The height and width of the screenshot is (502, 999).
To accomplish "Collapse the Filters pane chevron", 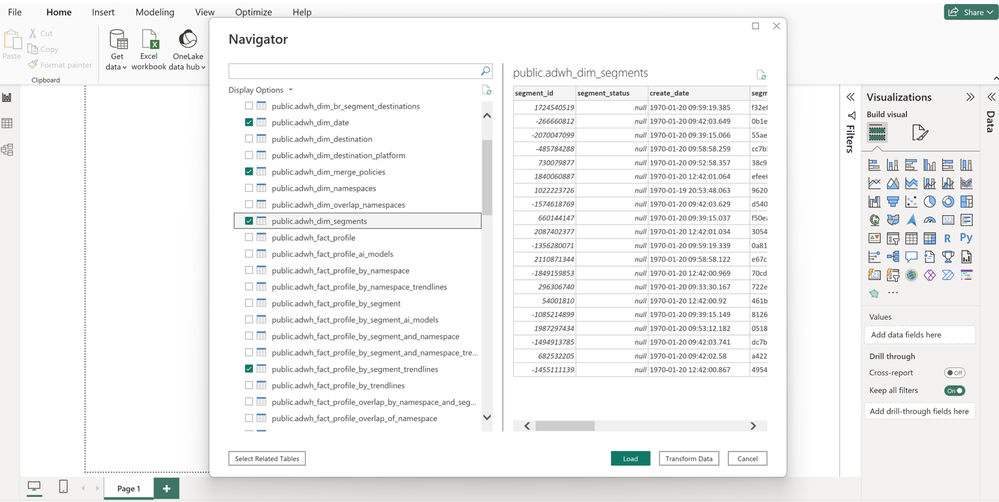I will [850, 97].
